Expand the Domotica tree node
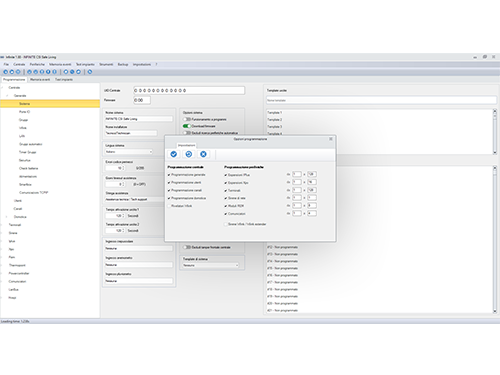The image size is (500, 375). tap(7, 217)
